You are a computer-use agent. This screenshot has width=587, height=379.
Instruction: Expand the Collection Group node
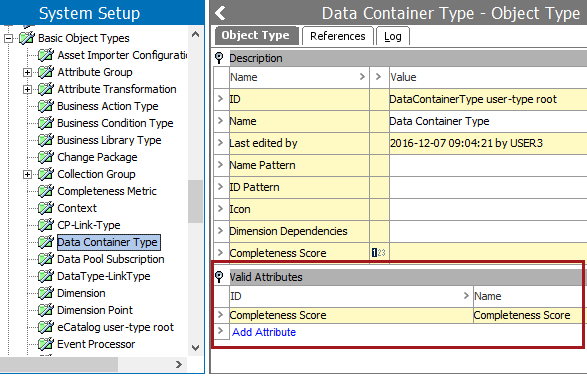click(27, 174)
